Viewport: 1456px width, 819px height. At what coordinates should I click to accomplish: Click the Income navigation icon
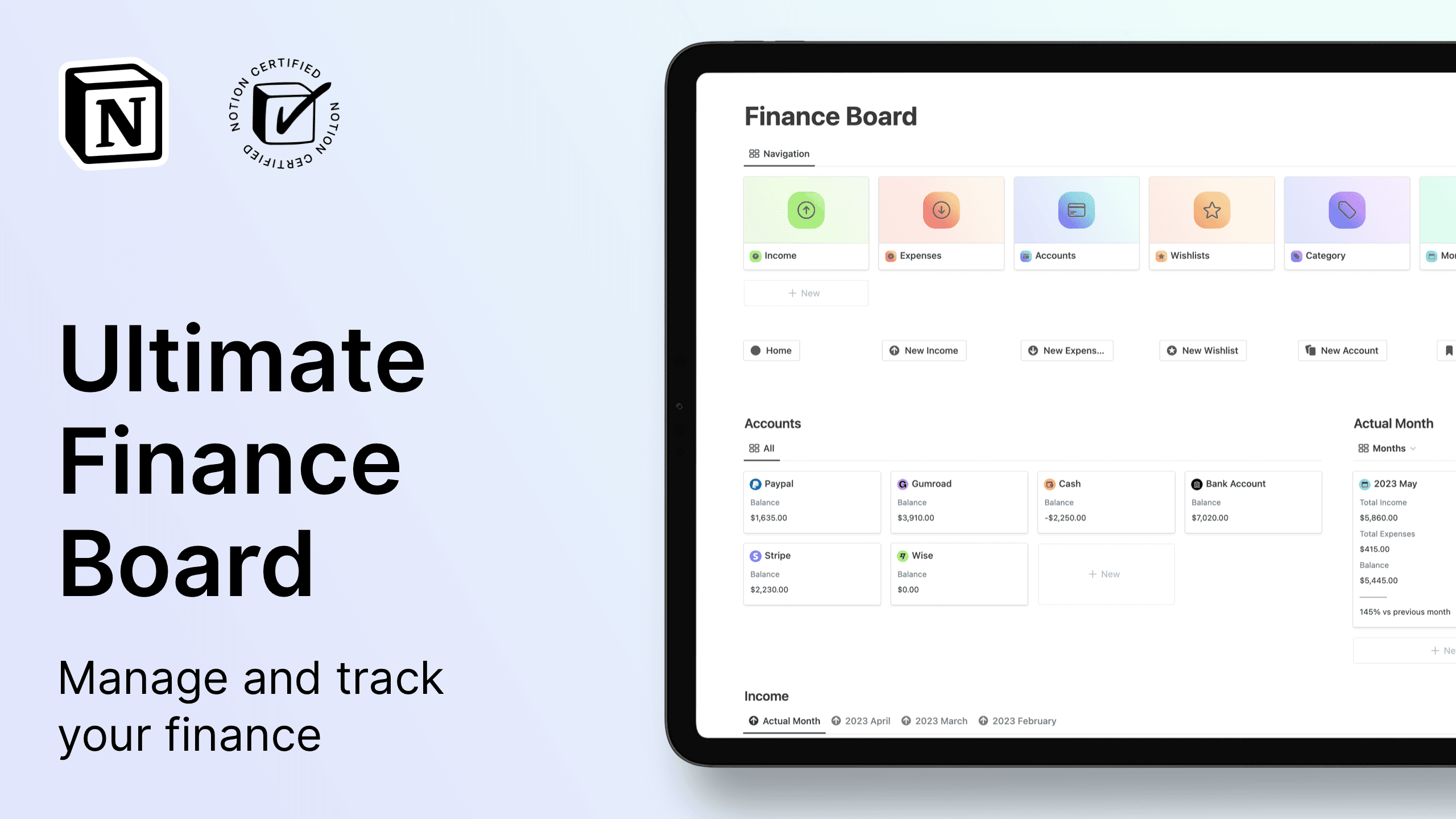click(806, 210)
